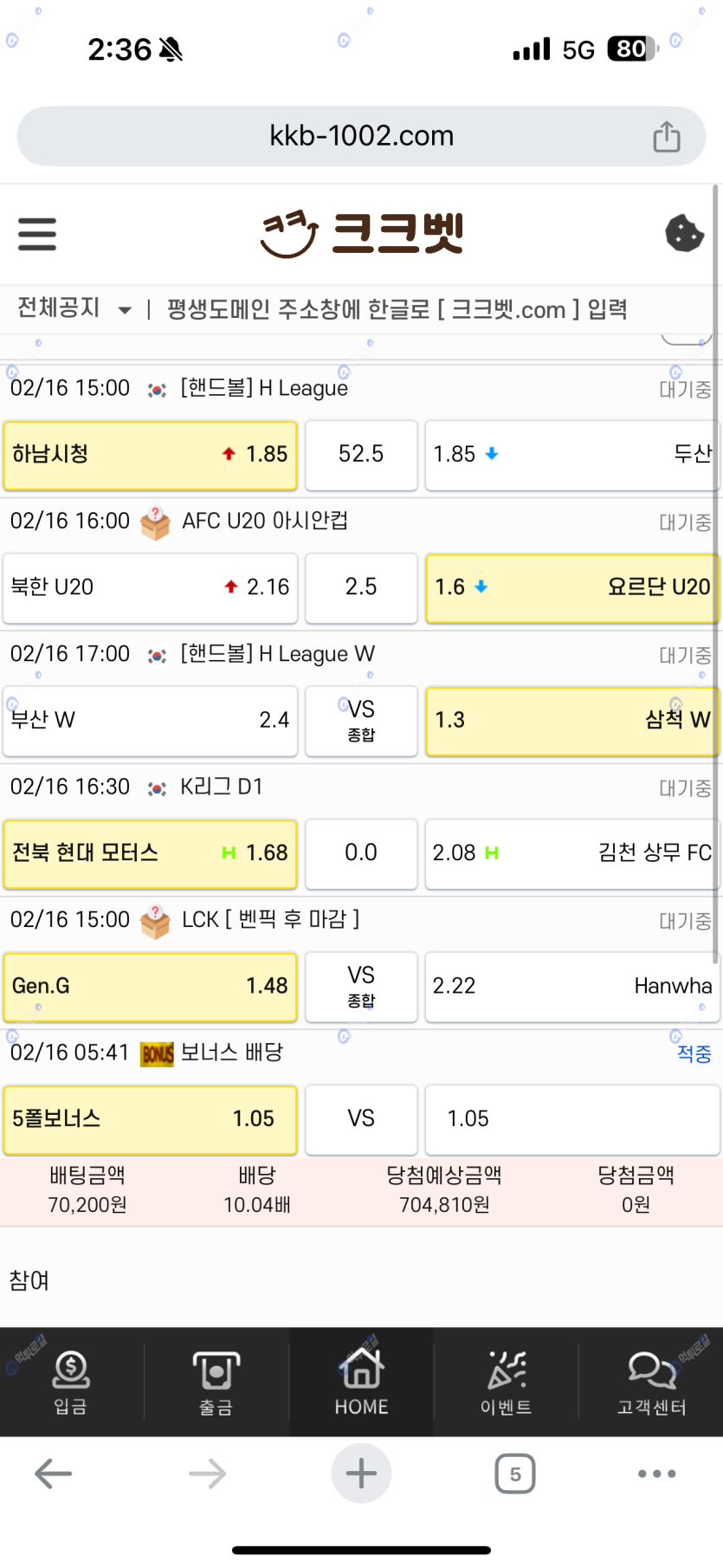
Task: Pick 김천 상무 FC at 2.08
Action: (x=571, y=853)
